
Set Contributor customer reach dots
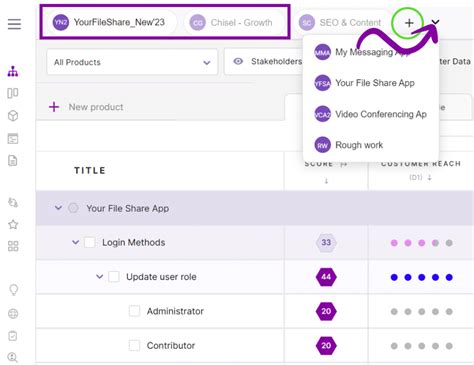click(421, 346)
